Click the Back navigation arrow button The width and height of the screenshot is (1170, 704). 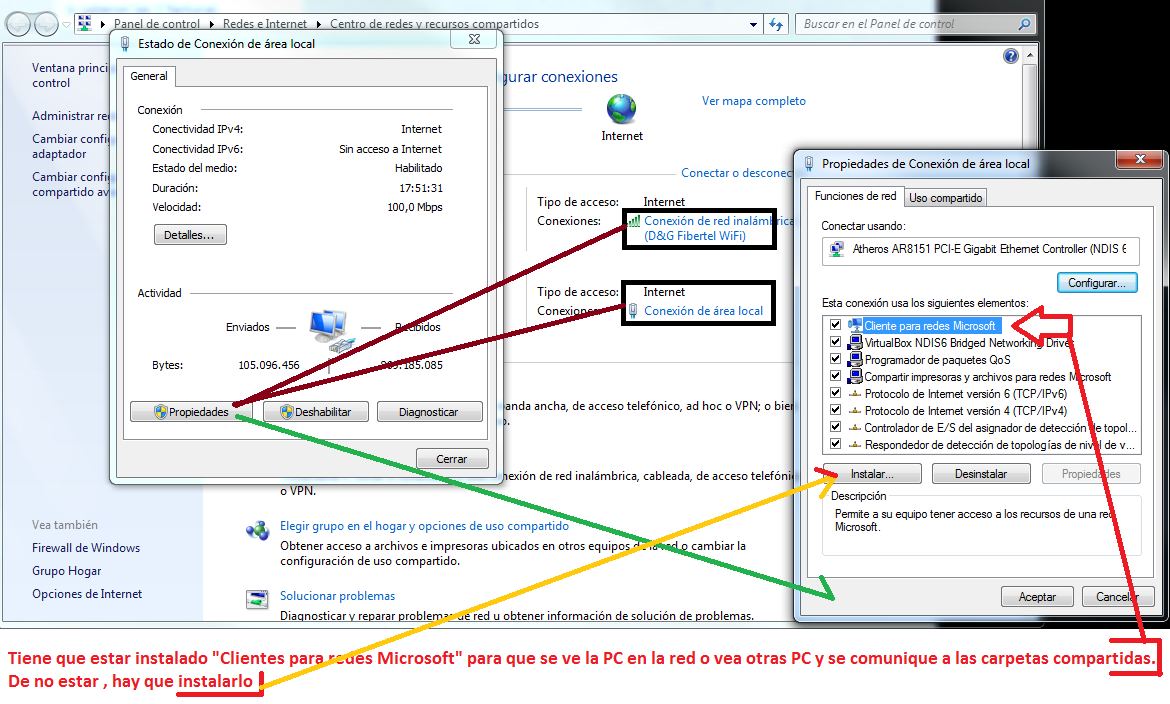18,23
